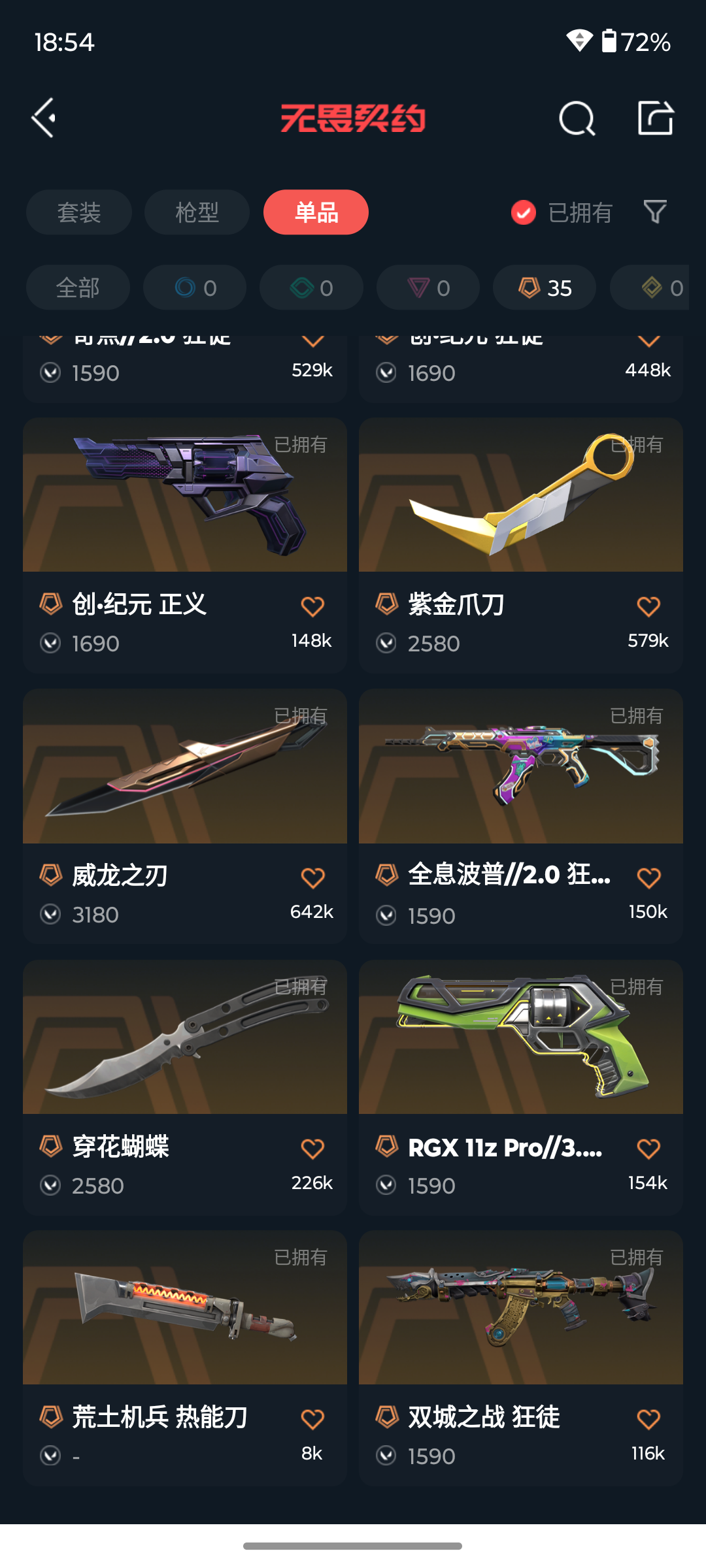706x1568 pixels.
Task: Tap the share icon in header
Action: [x=656, y=118]
